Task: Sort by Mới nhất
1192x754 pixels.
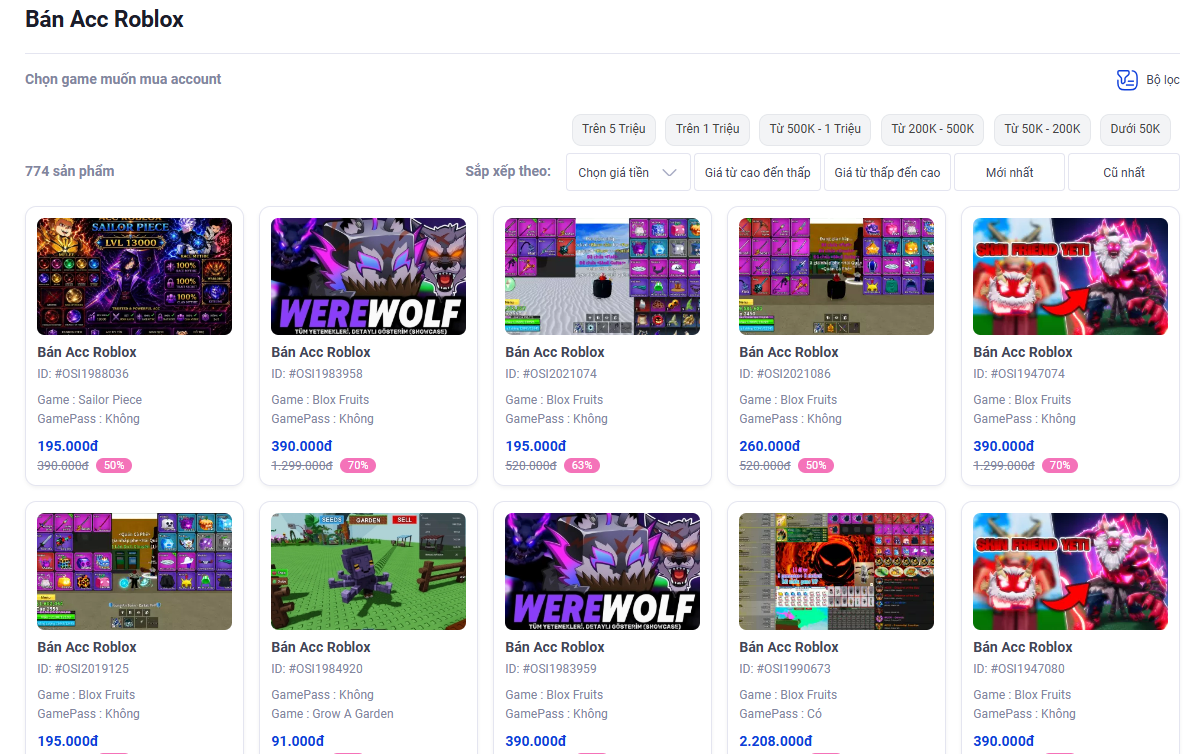Action: pos(1010,173)
